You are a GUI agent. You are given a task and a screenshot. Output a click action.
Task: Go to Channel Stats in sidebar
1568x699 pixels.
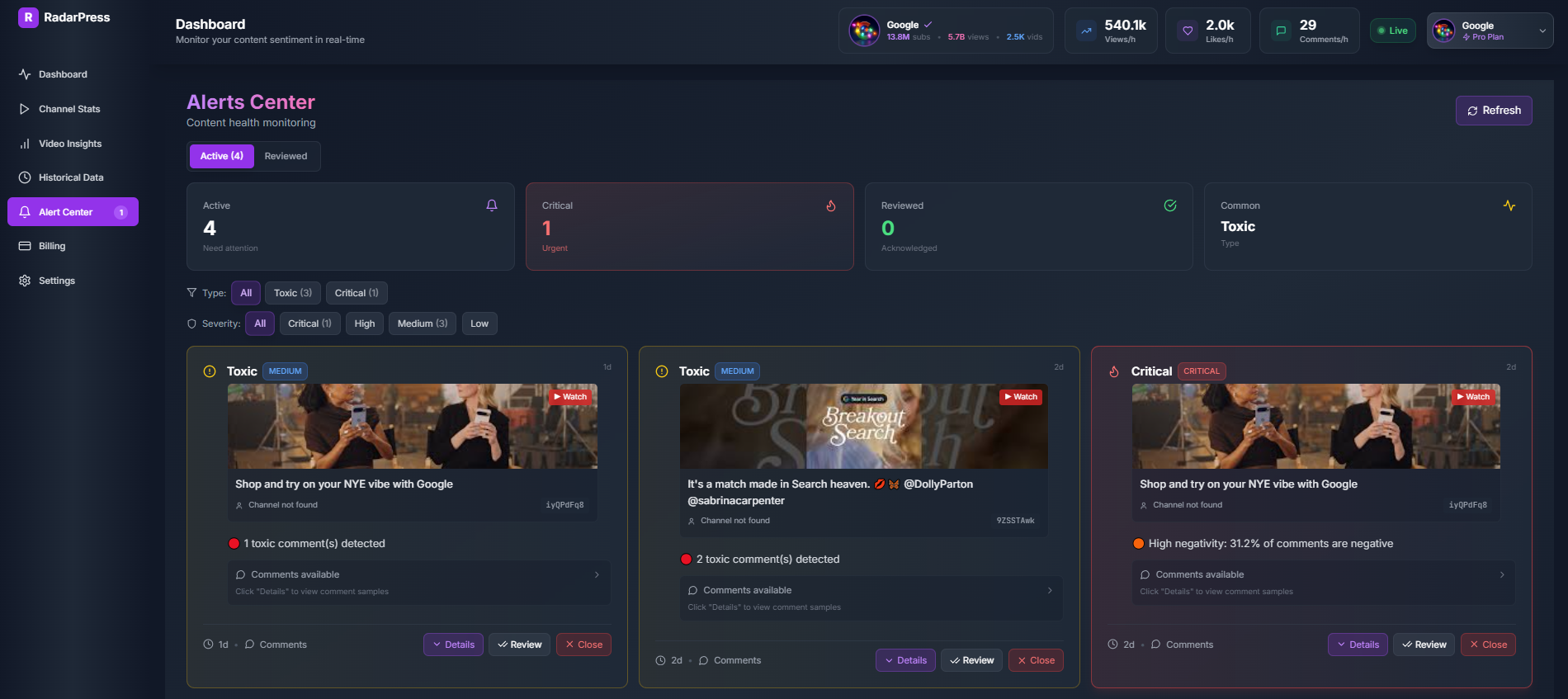(69, 109)
